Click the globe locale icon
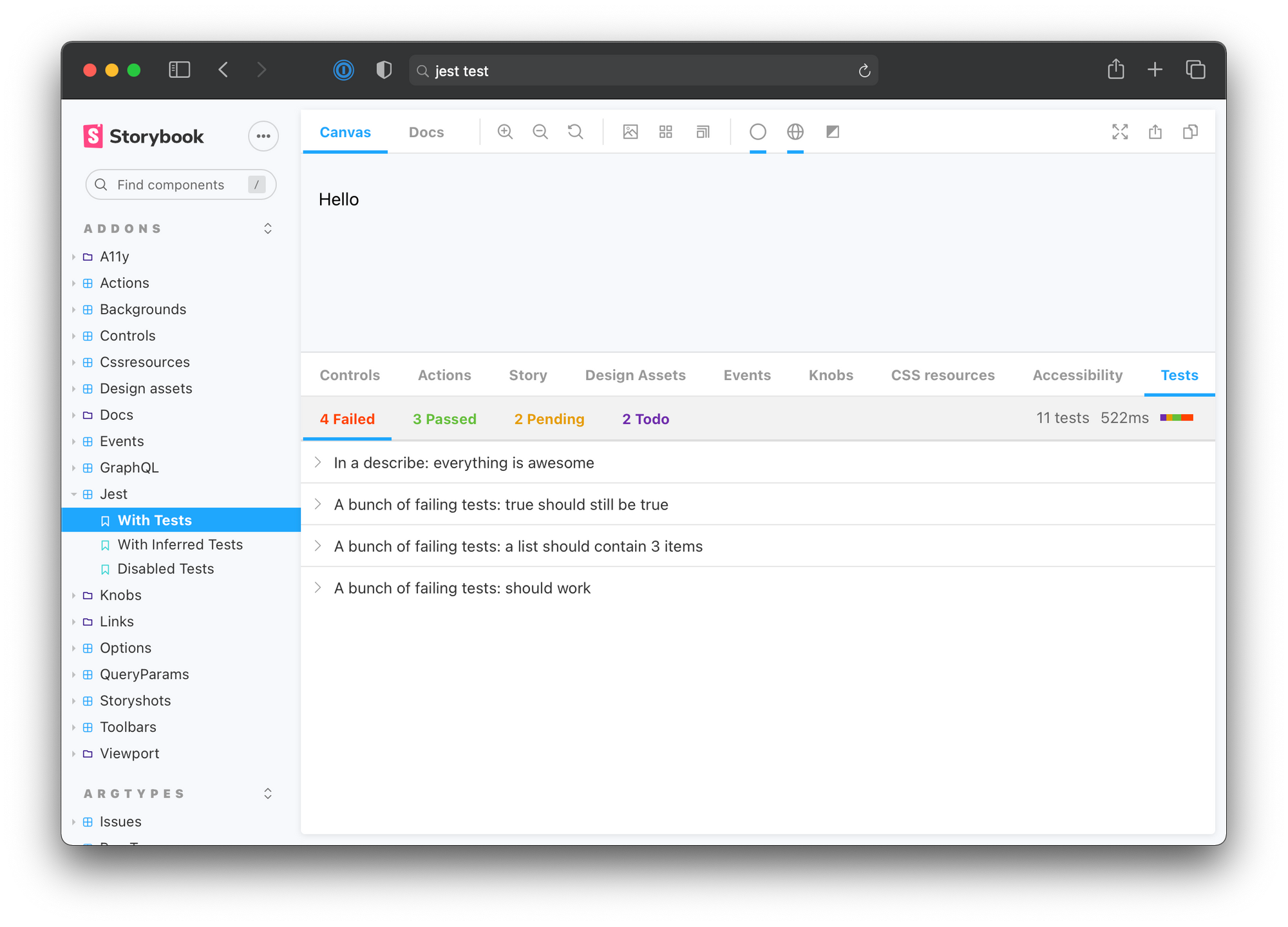Image resolution: width=1288 pixels, height=927 pixels. point(795,132)
